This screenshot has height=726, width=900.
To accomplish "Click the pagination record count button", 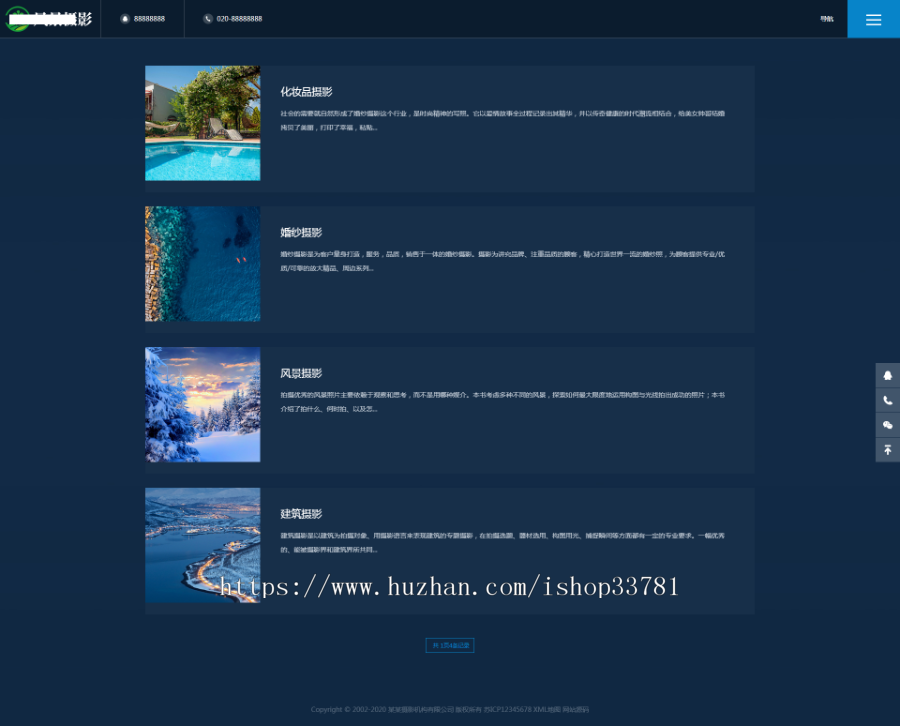I will coord(449,645).
